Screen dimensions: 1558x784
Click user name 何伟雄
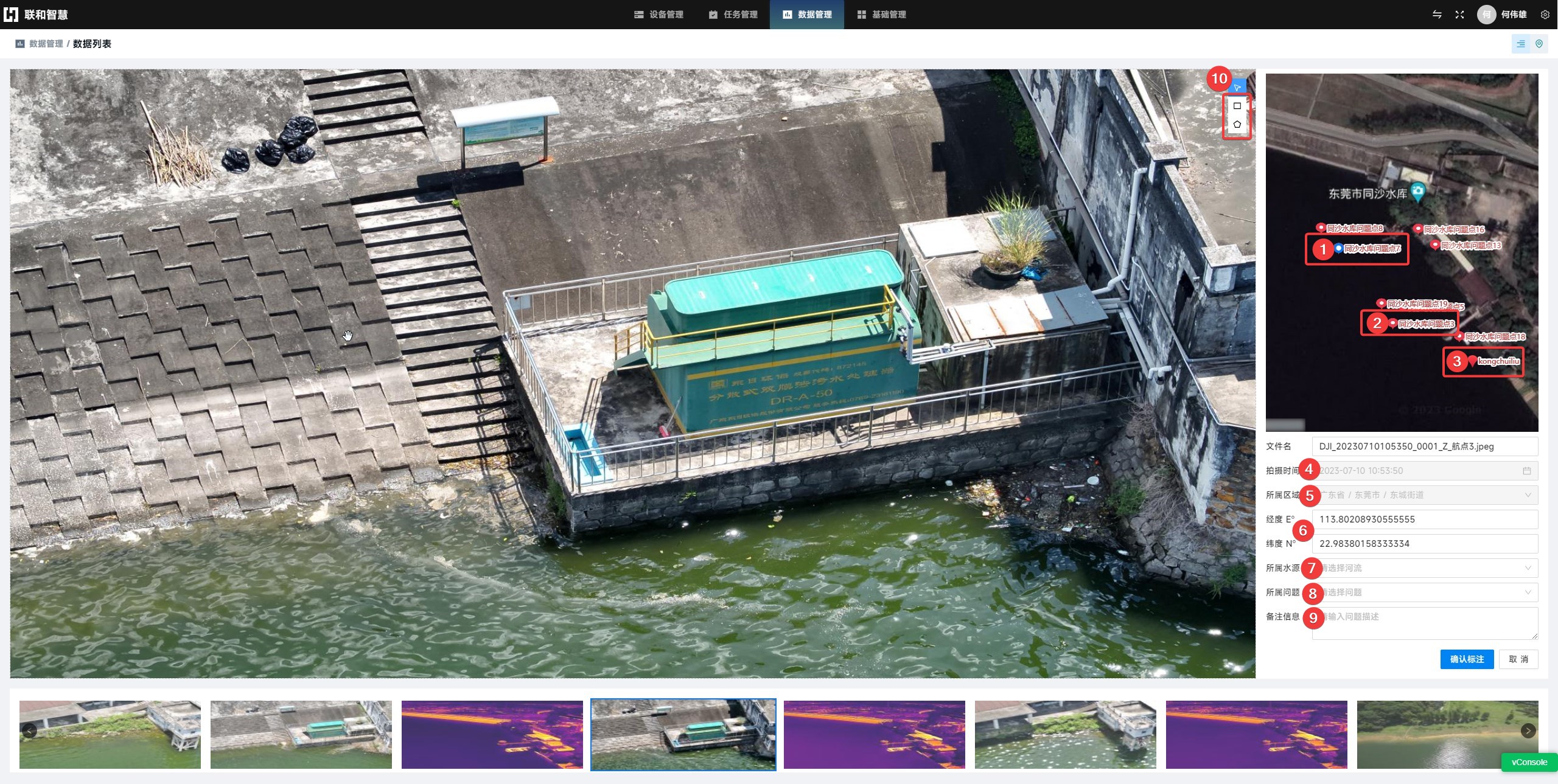coord(1514,15)
